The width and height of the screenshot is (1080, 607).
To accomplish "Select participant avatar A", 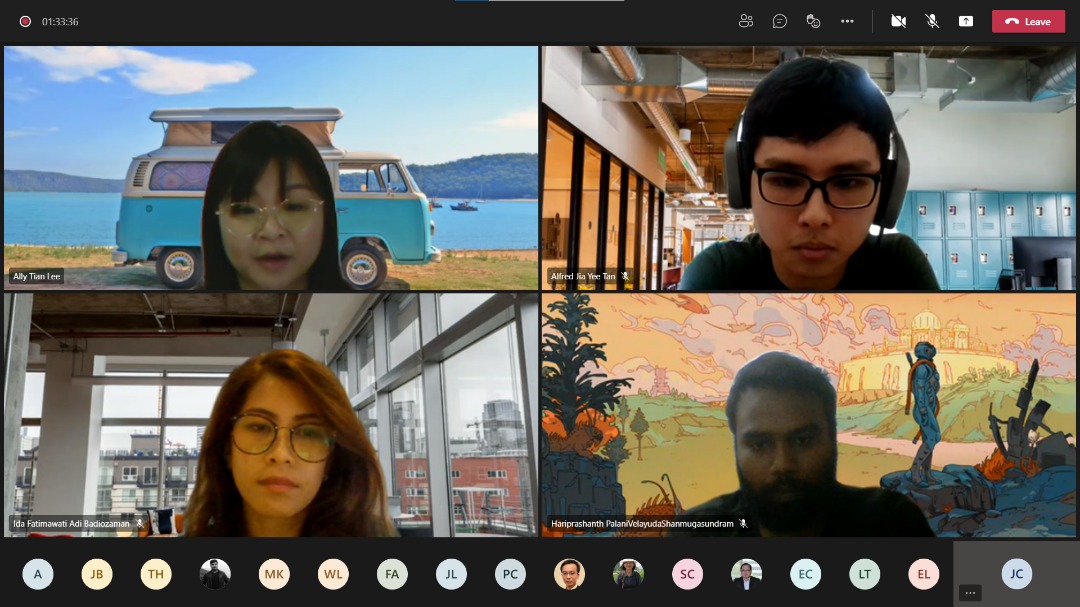I will click(38, 574).
